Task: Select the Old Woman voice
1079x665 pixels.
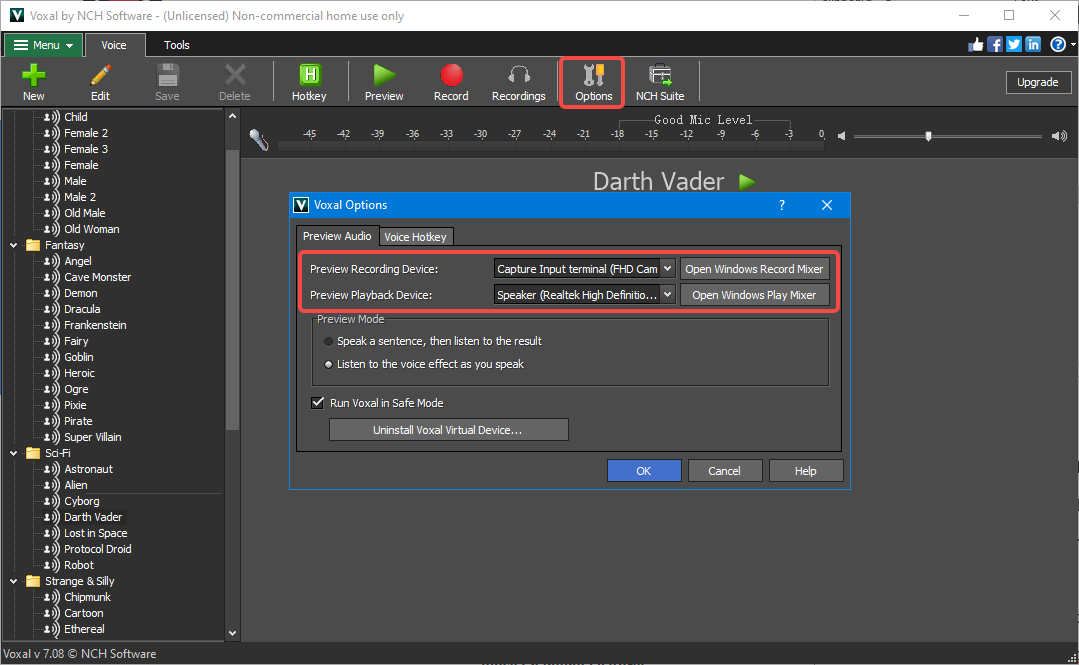Action: coord(92,229)
